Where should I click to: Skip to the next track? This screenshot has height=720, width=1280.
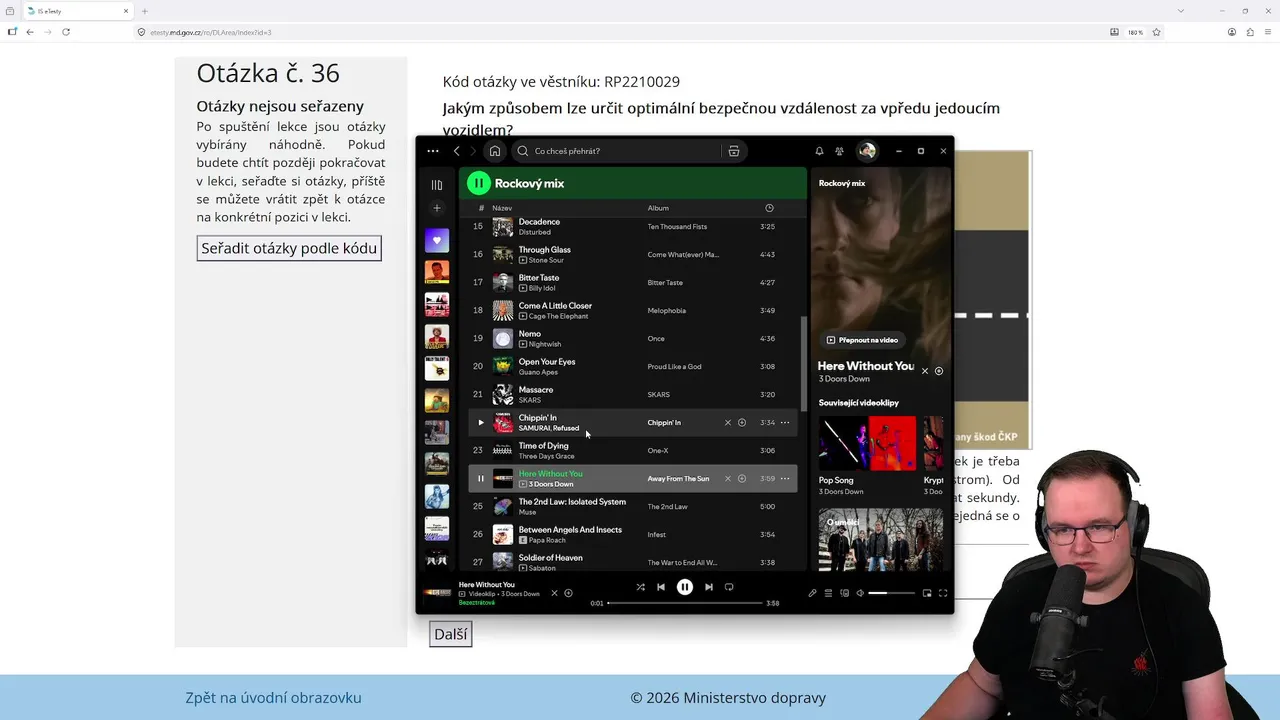709,587
